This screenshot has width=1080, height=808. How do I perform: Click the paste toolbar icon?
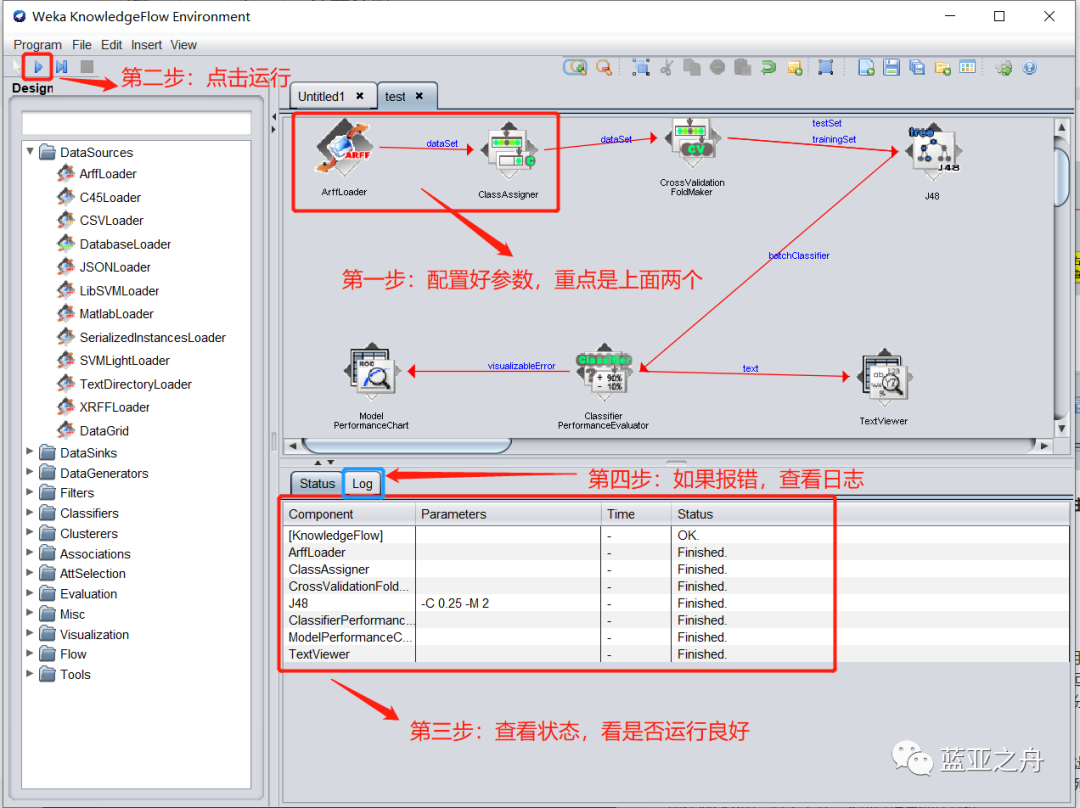(x=742, y=67)
